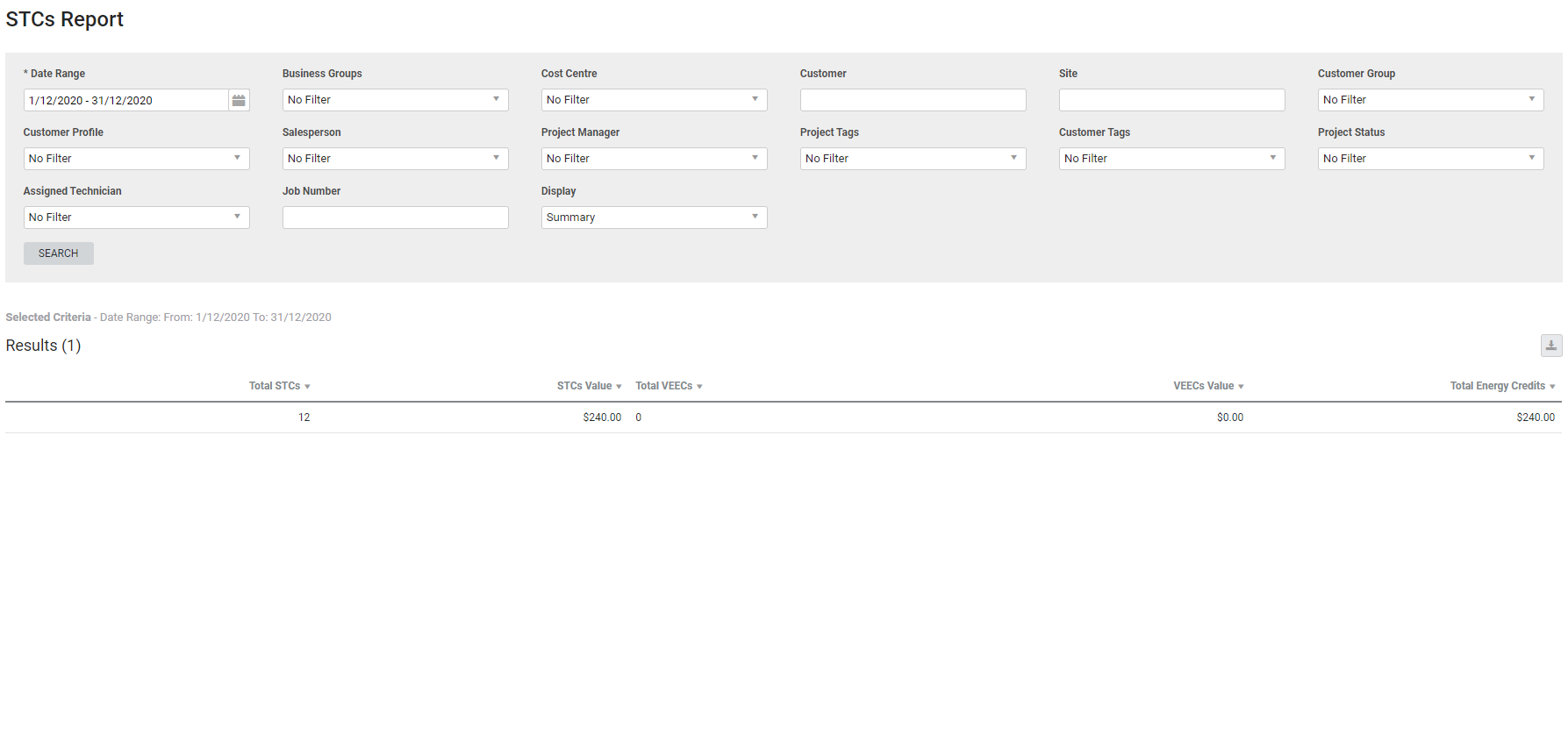Sort by Total VEECs column arrow

[699, 387]
